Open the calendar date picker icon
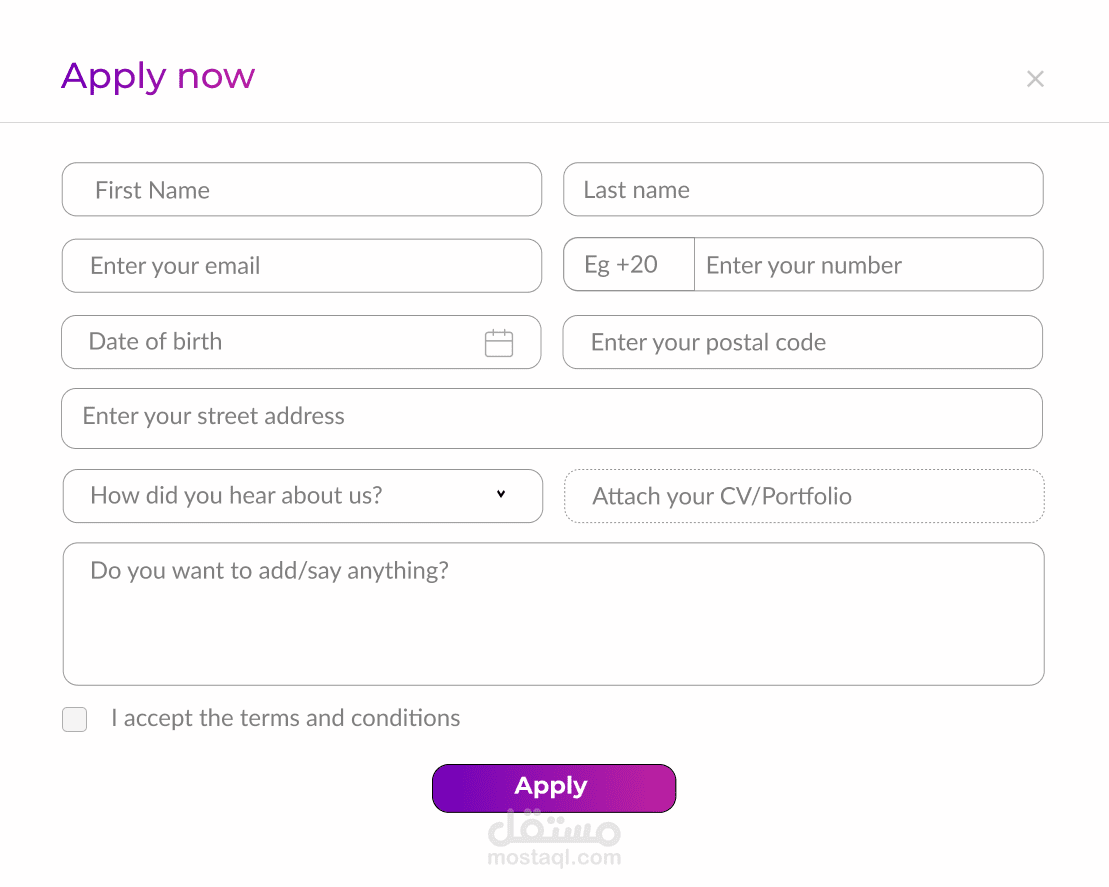The image size is (1109, 887). 499,343
